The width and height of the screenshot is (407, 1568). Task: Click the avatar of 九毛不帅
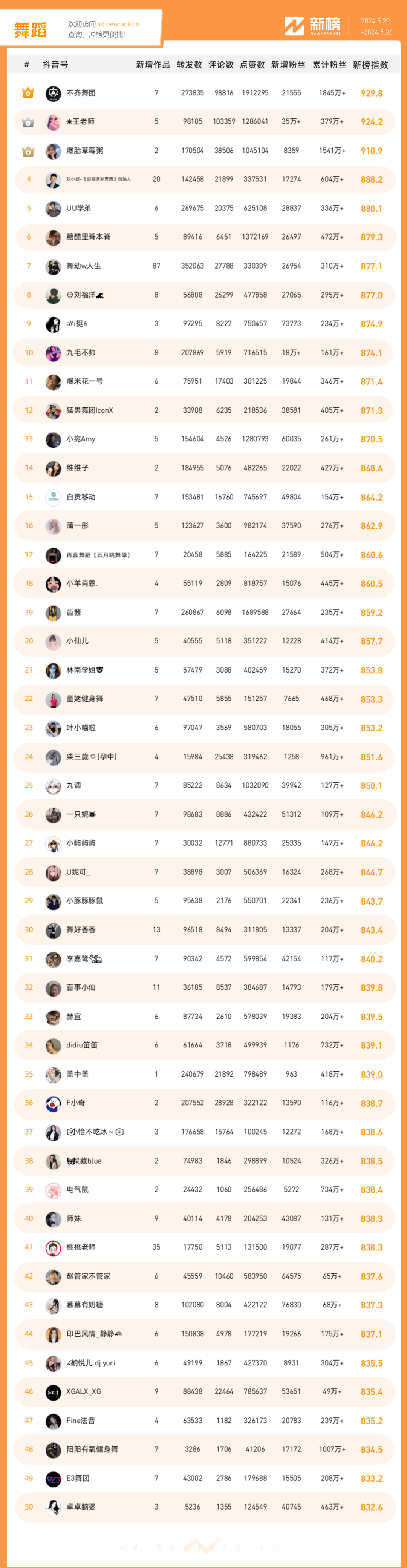click(x=53, y=352)
